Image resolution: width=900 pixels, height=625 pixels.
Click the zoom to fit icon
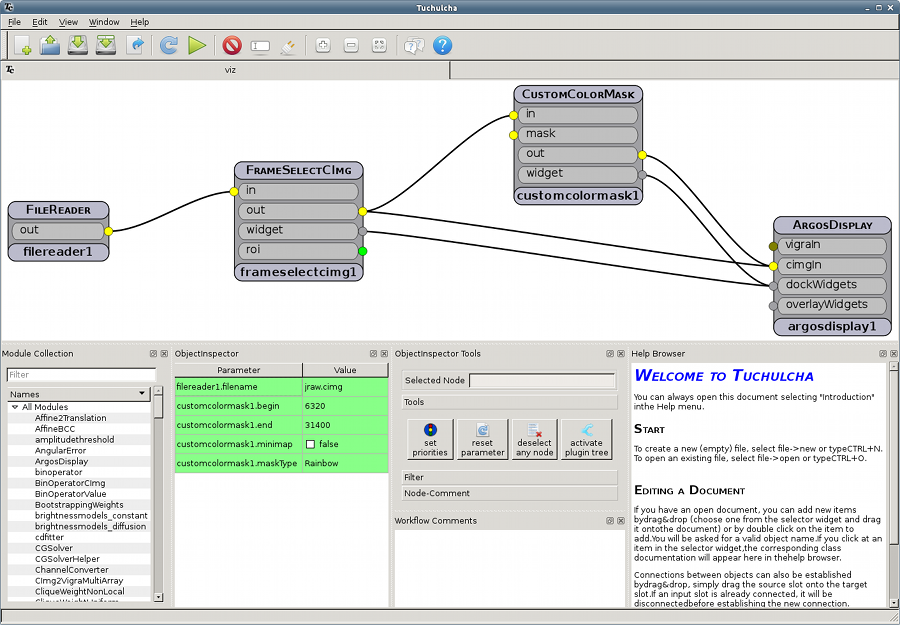point(379,45)
